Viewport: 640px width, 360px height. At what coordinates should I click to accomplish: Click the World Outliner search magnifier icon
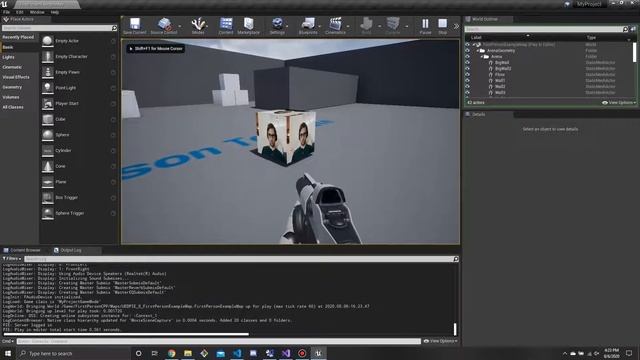coord(625,29)
